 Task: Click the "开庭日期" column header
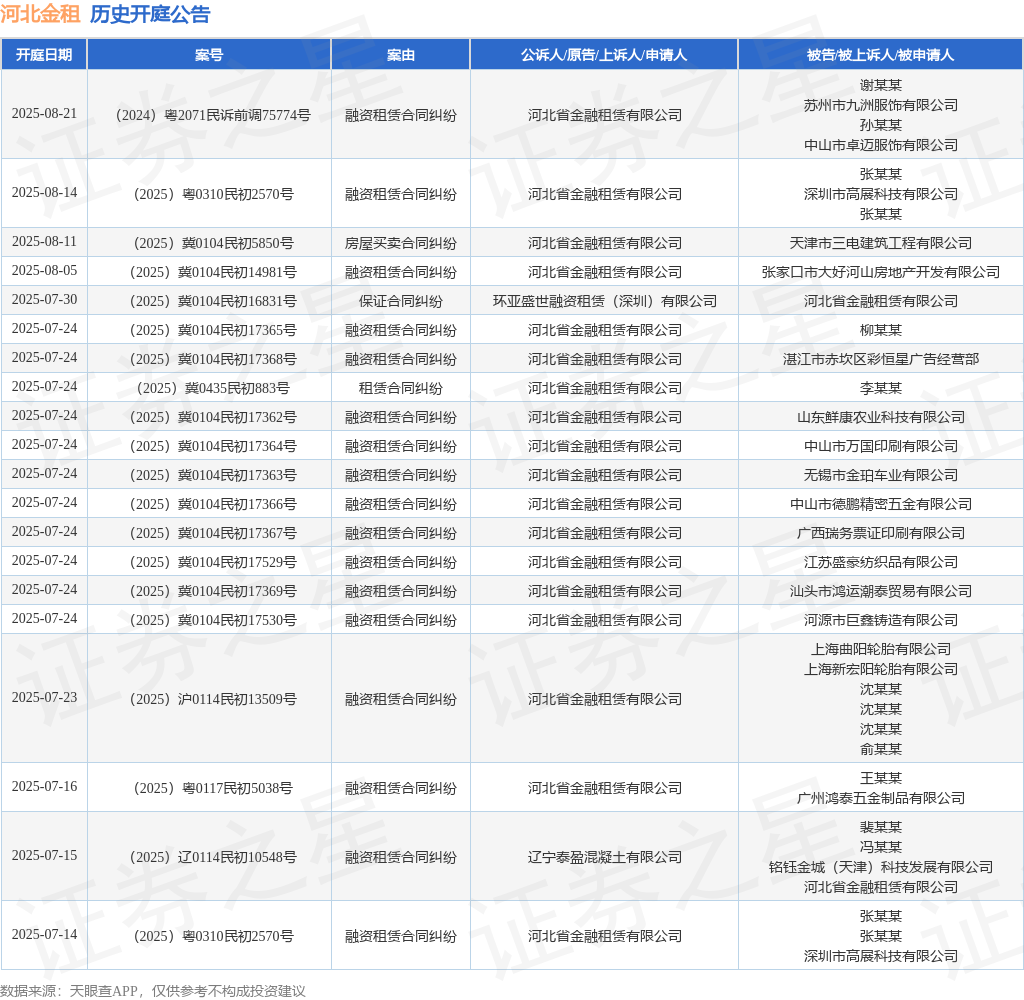pyautogui.click(x=44, y=55)
